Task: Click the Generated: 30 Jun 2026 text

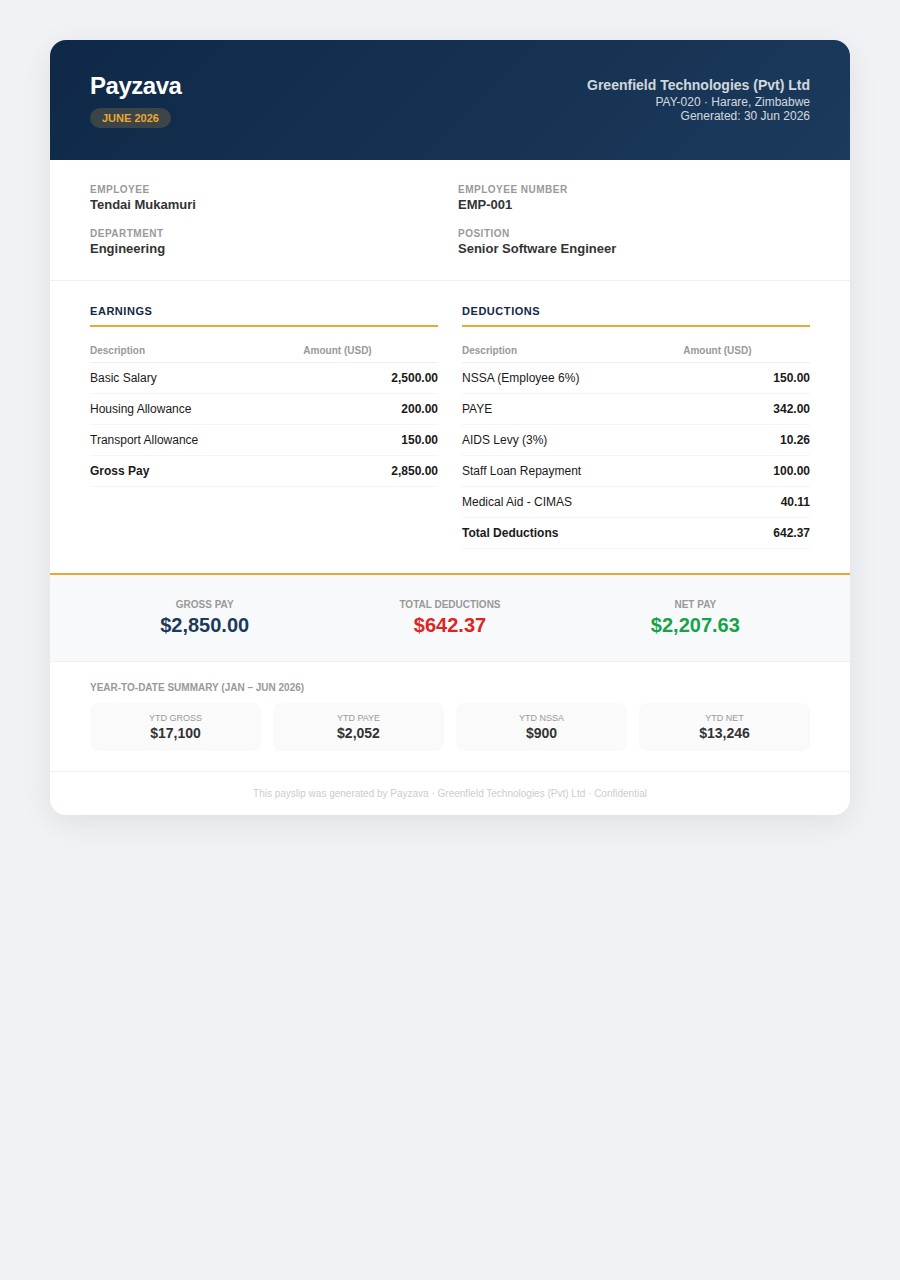Action: point(745,116)
